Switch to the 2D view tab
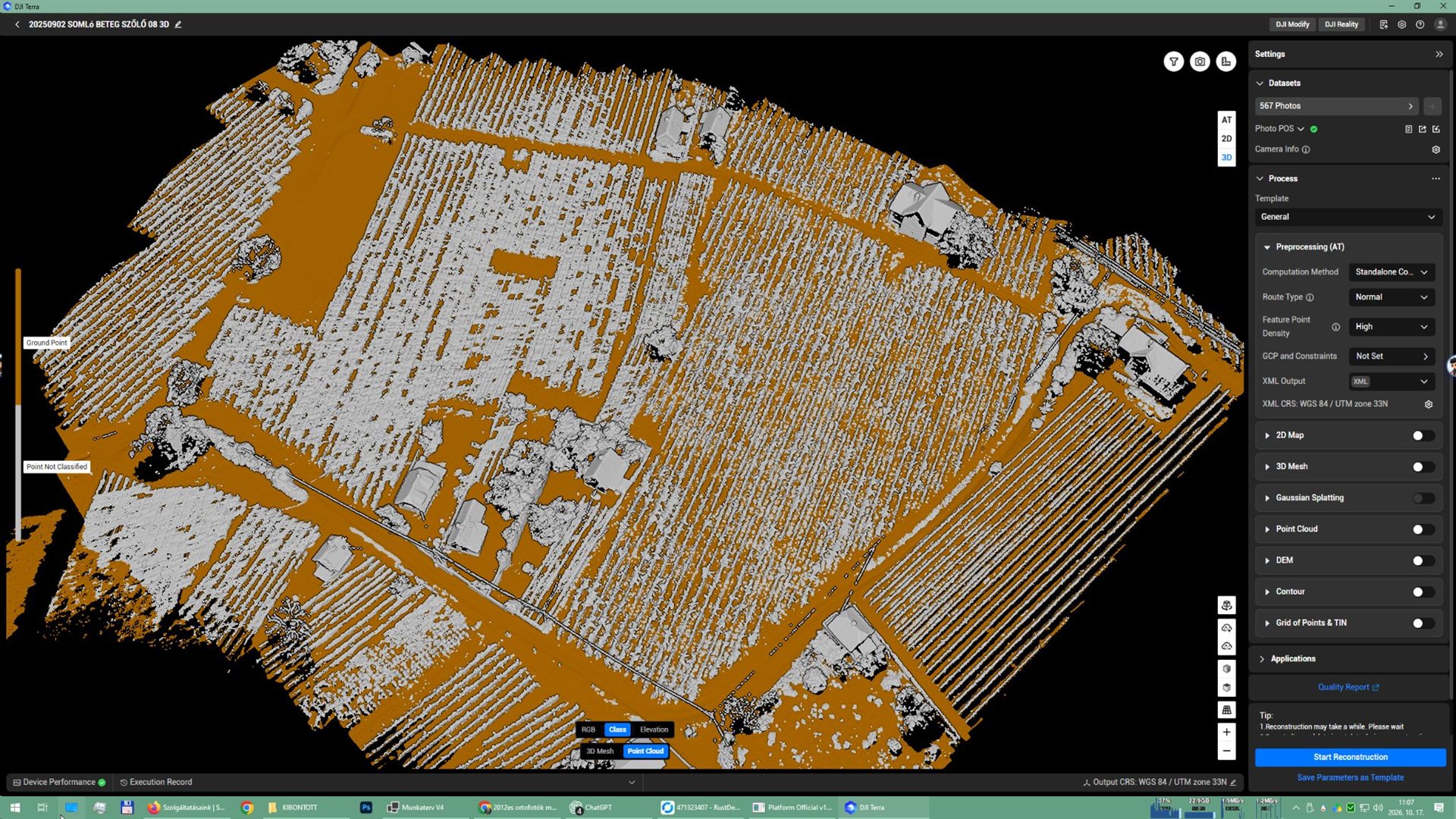1456x819 pixels. [x=1226, y=139]
